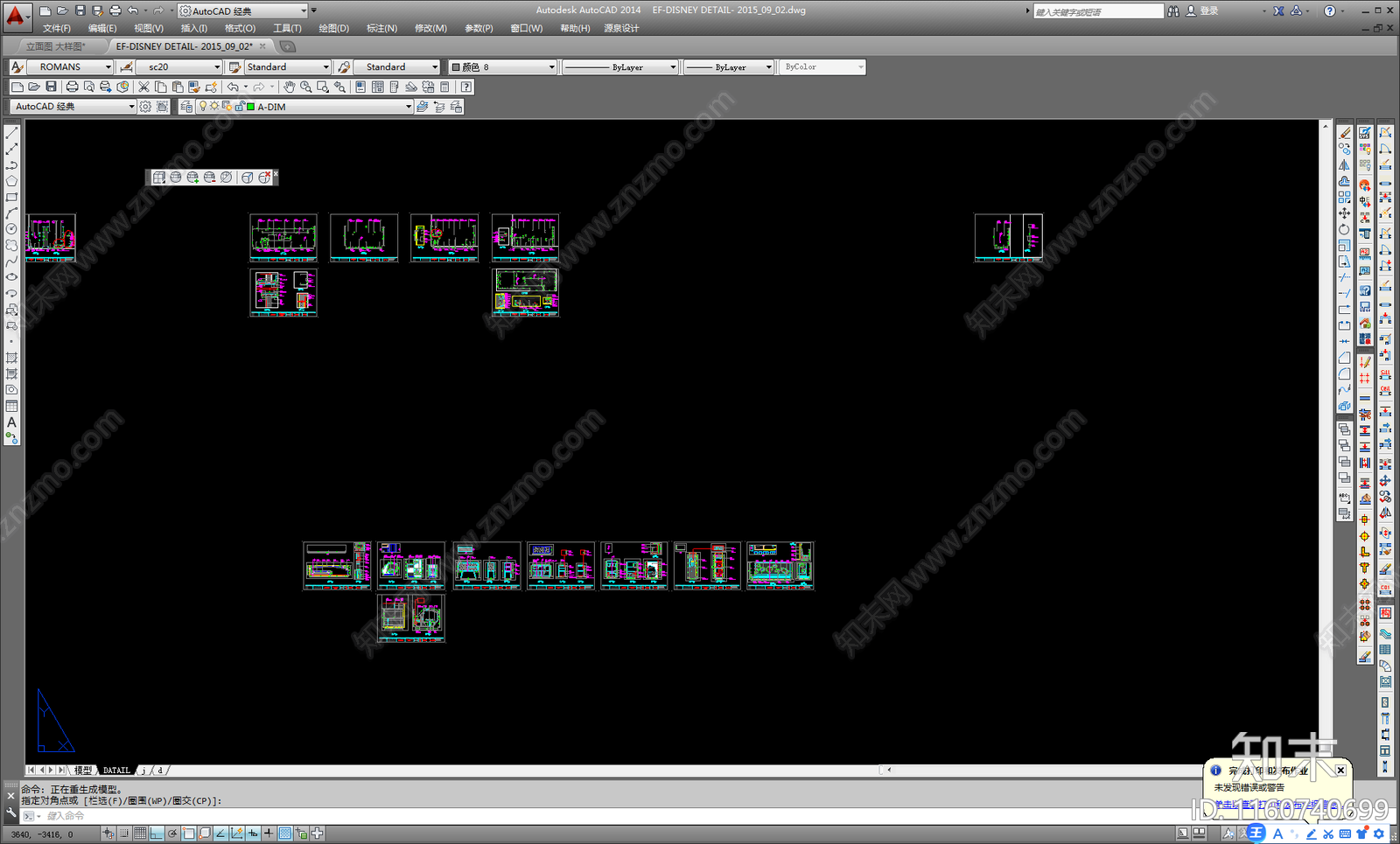Open the 标注(N) menu
The width and height of the screenshot is (1400, 844).
click(381, 28)
